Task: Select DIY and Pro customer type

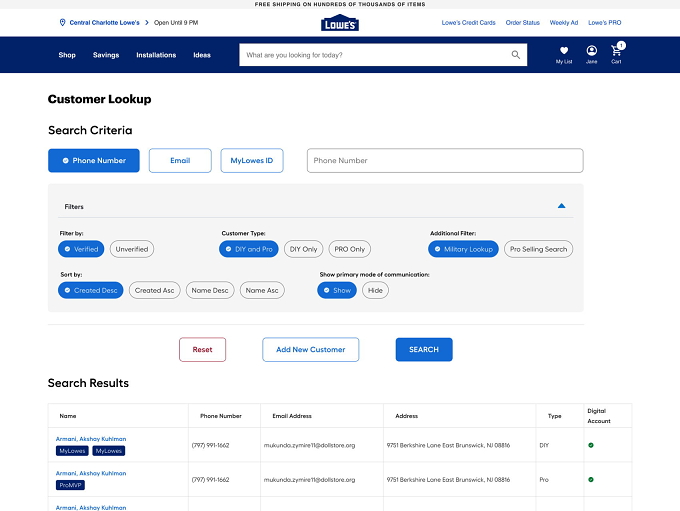Action: tap(248, 249)
